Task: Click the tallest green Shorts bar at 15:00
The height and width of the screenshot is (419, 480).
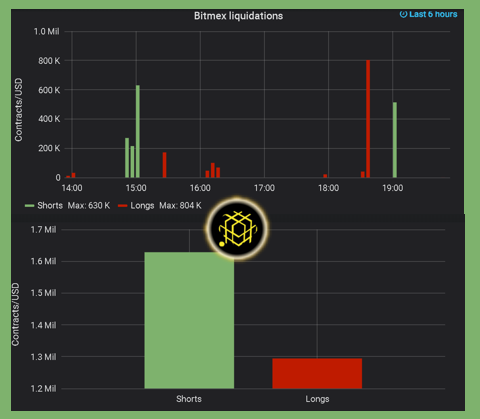Action: (x=138, y=131)
